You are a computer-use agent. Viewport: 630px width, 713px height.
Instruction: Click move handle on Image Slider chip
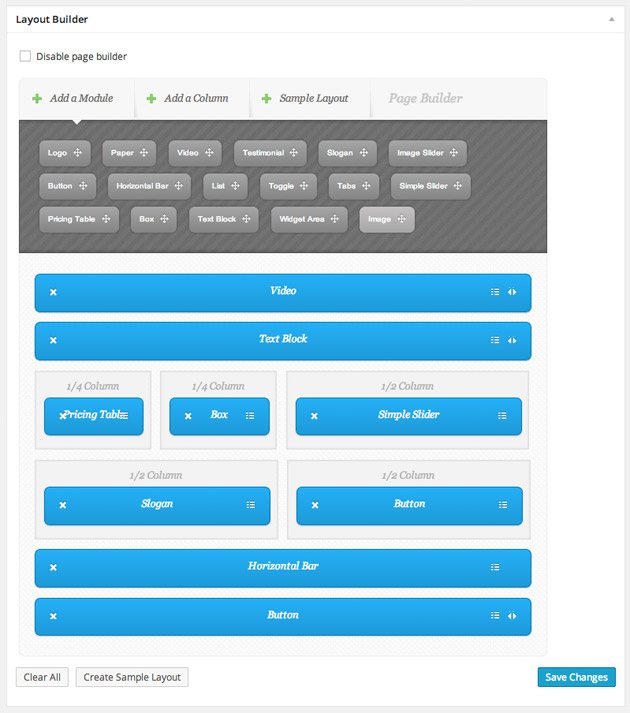click(x=454, y=152)
